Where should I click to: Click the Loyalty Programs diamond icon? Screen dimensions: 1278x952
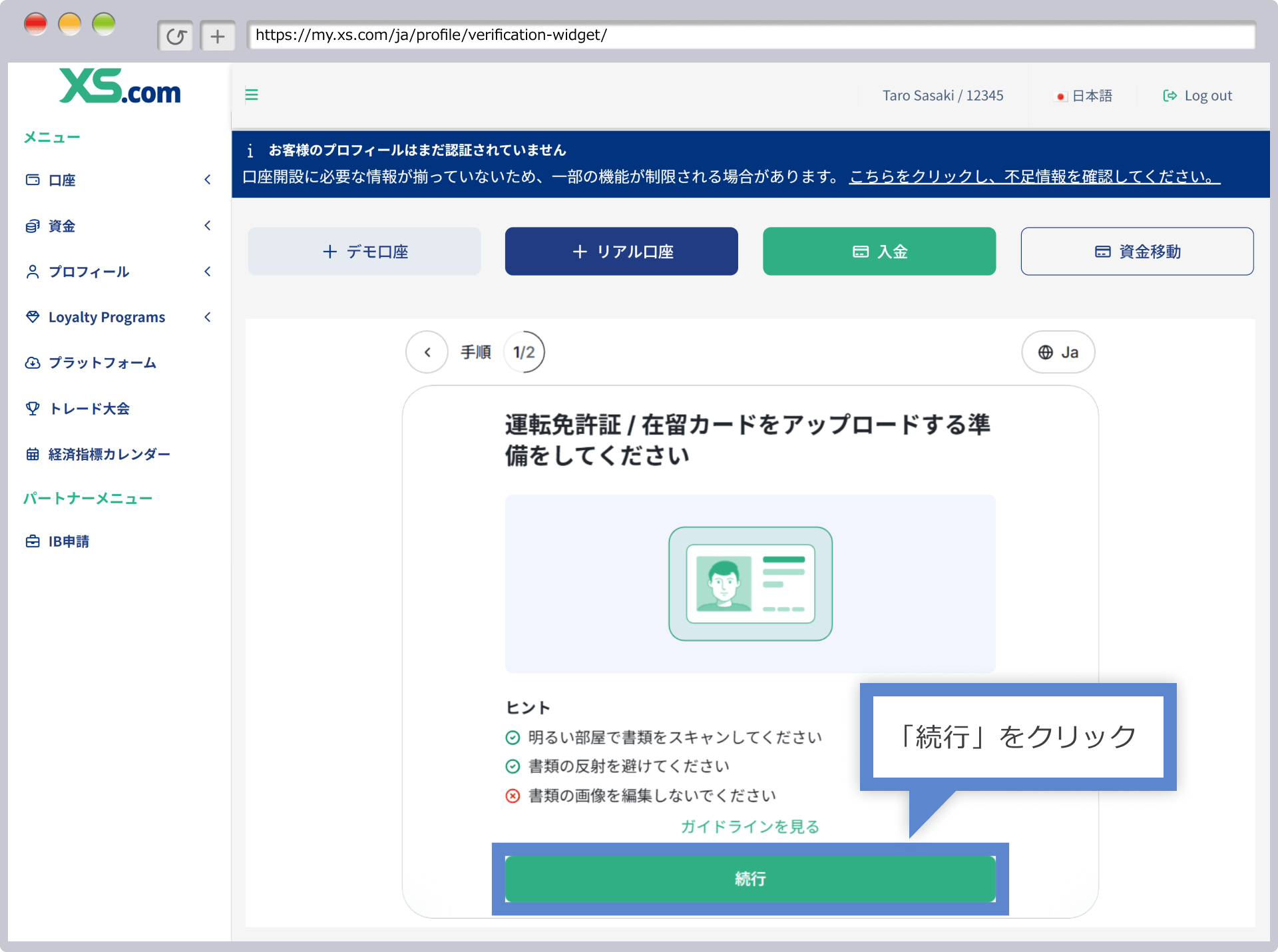[33, 317]
